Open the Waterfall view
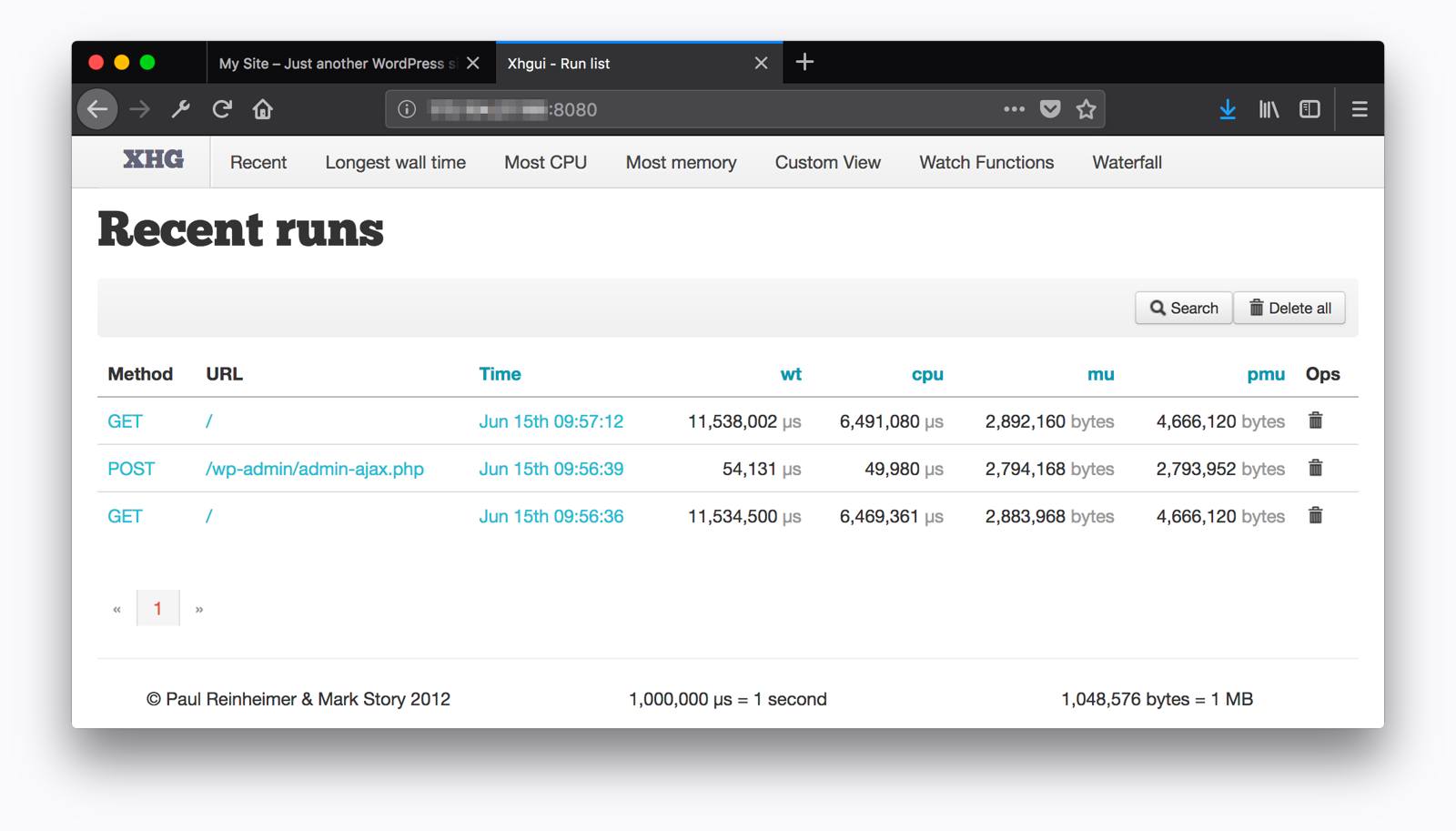1456x831 pixels. pyautogui.click(x=1127, y=162)
